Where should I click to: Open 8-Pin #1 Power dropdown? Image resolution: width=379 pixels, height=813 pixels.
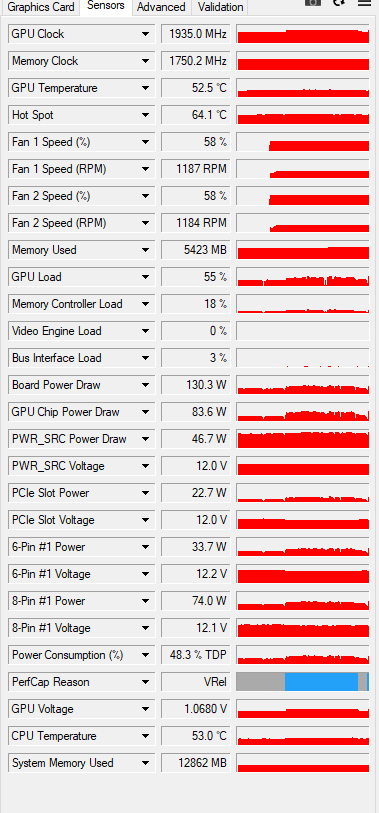pyautogui.click(x=145, y=601)
